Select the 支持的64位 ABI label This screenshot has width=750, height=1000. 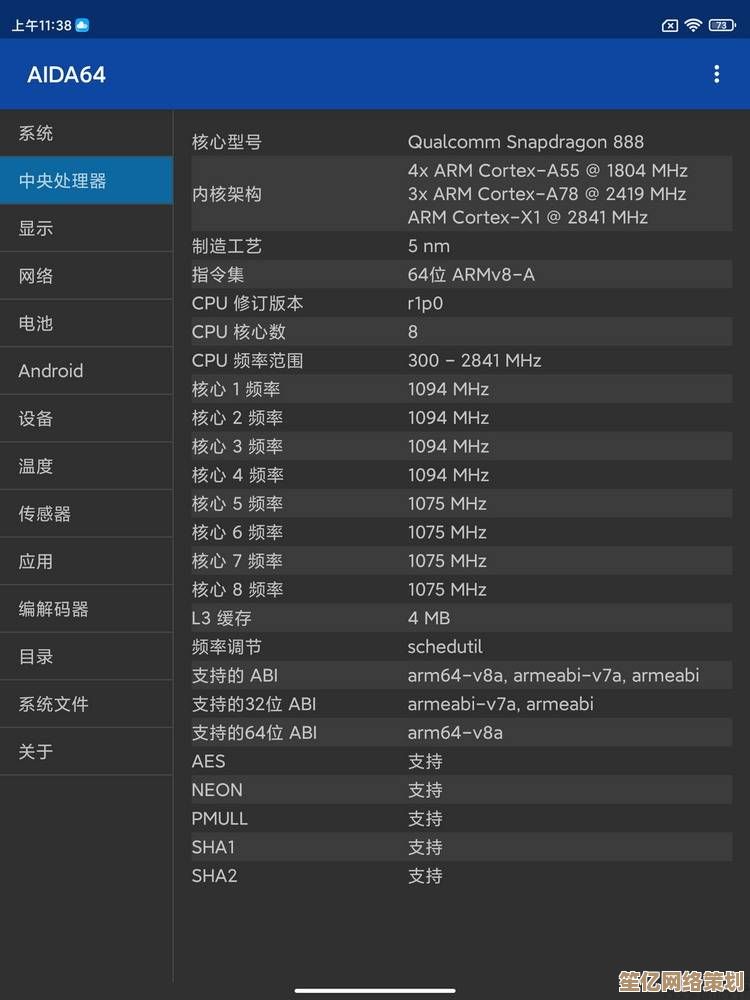[254, 733]
